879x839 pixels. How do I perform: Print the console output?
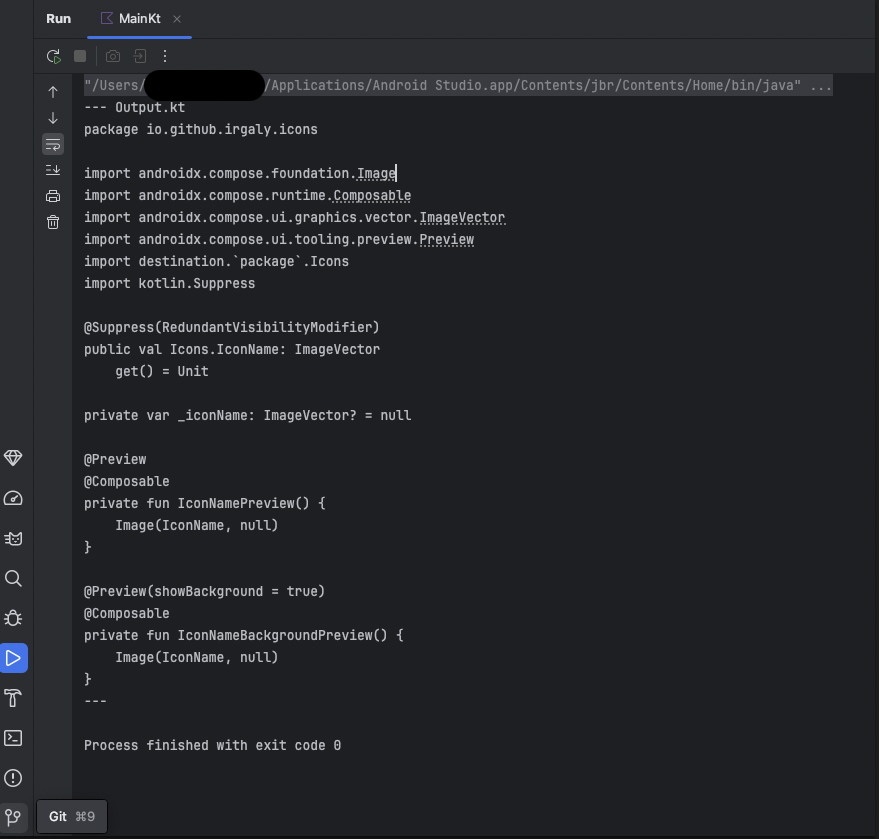point(53,196)
